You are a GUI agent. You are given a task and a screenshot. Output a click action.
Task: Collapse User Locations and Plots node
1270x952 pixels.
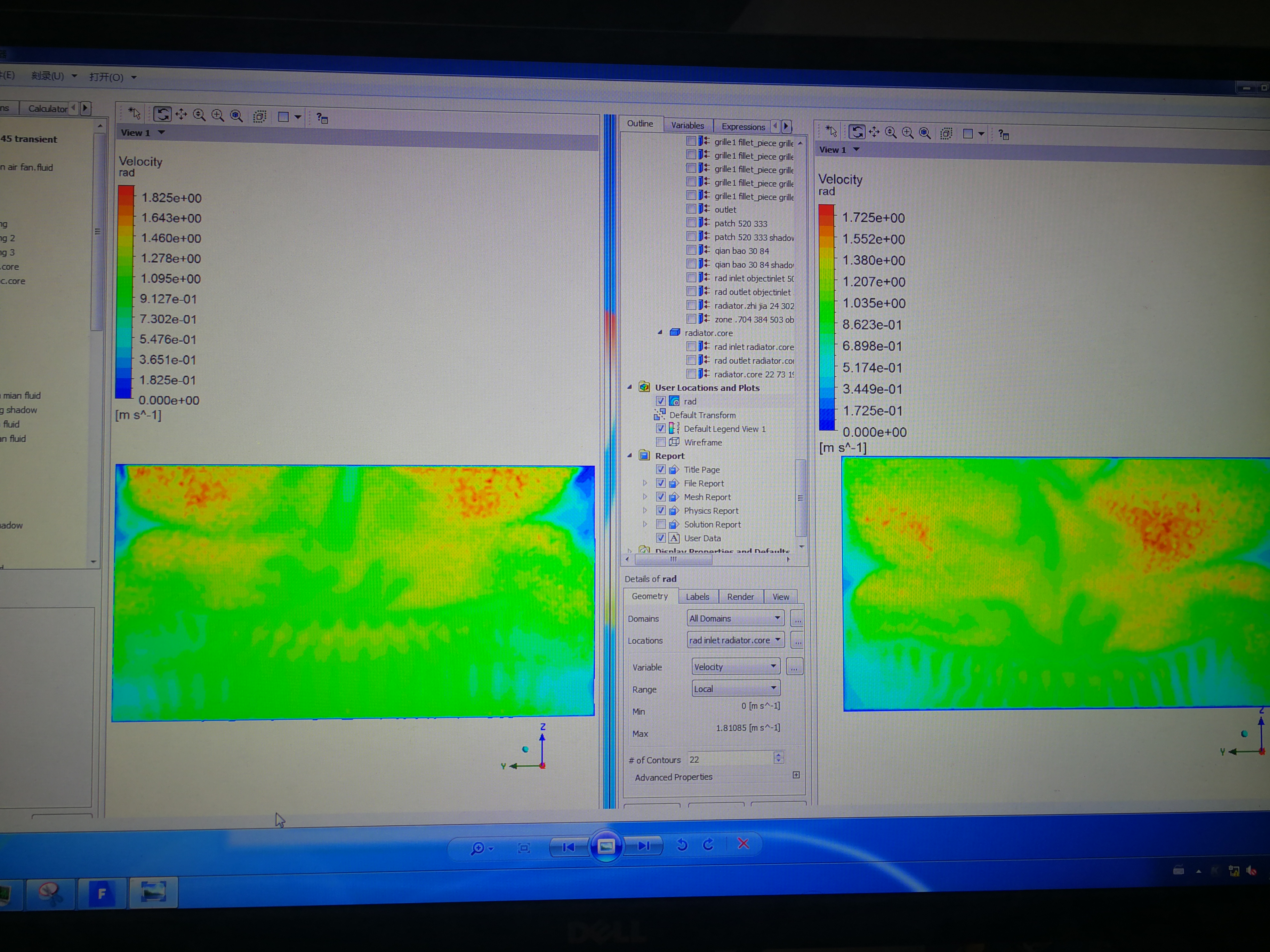[x=630, y=387]
